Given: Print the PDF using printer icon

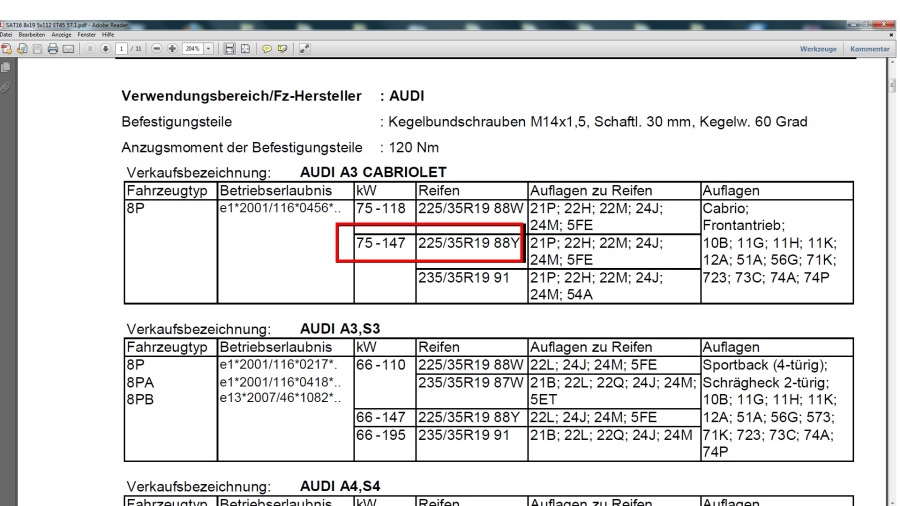Looking at the screenshot, I should (53, 49).
